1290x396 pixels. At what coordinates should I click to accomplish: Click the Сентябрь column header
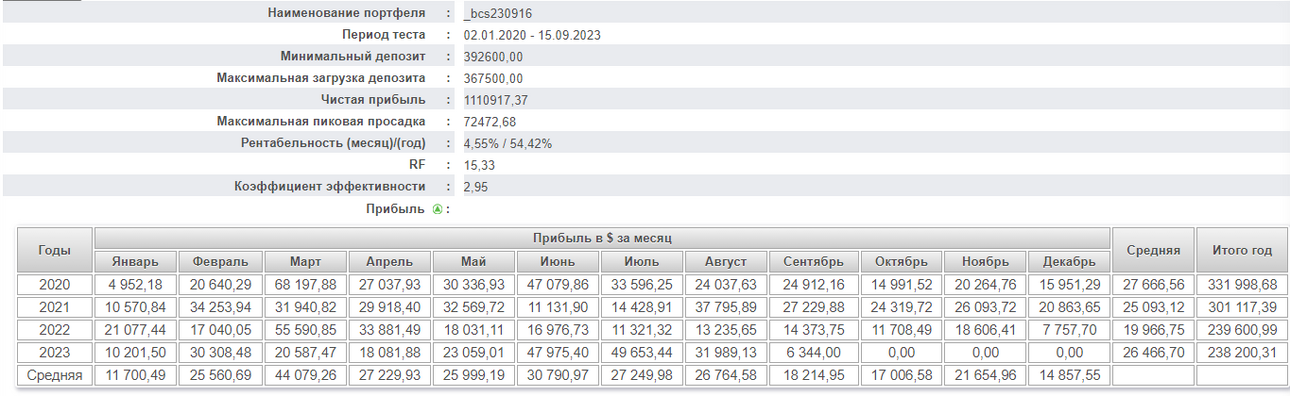pos(813,261)
